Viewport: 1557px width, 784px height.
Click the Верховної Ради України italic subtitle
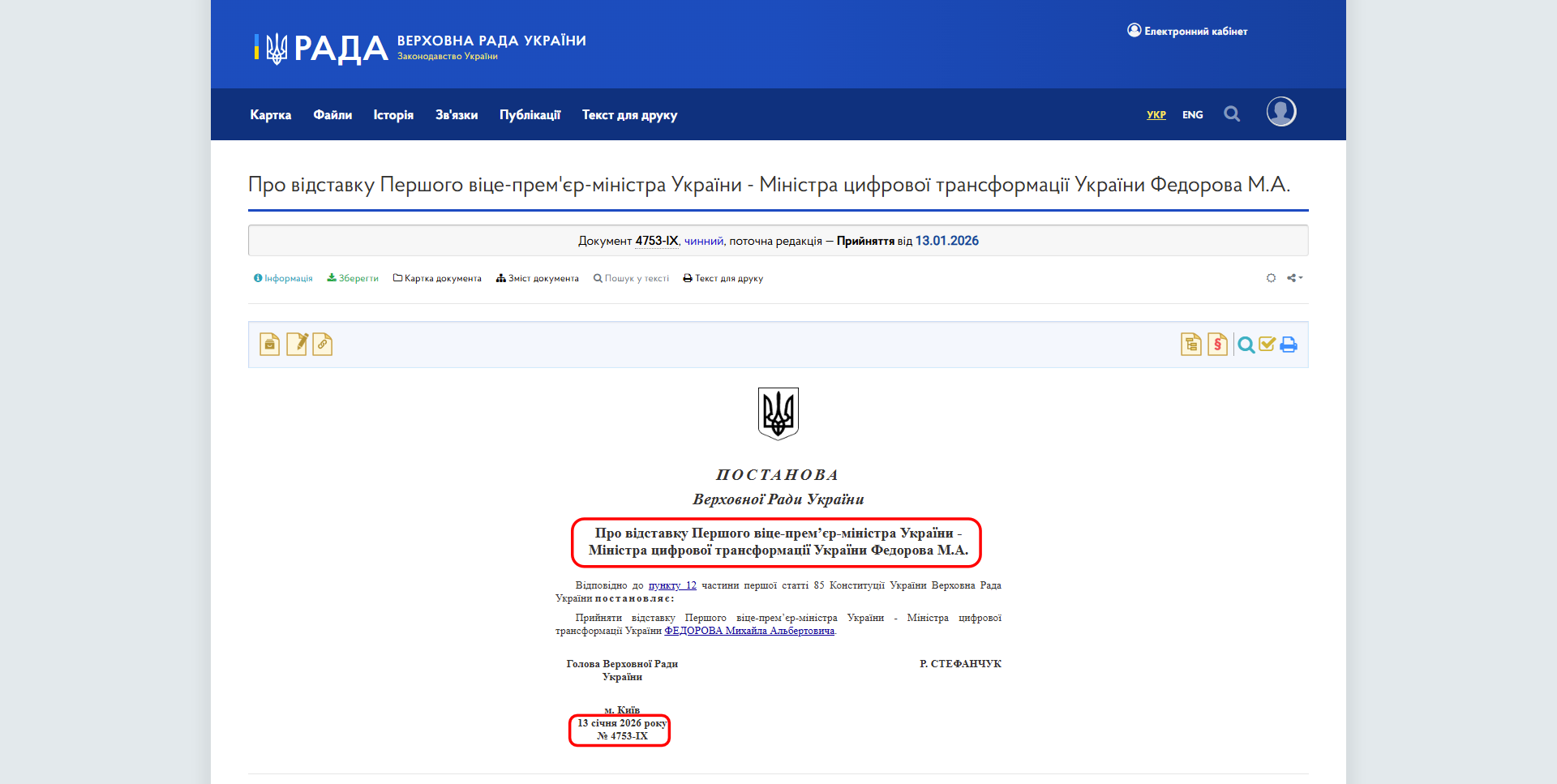tap(778, 499)
